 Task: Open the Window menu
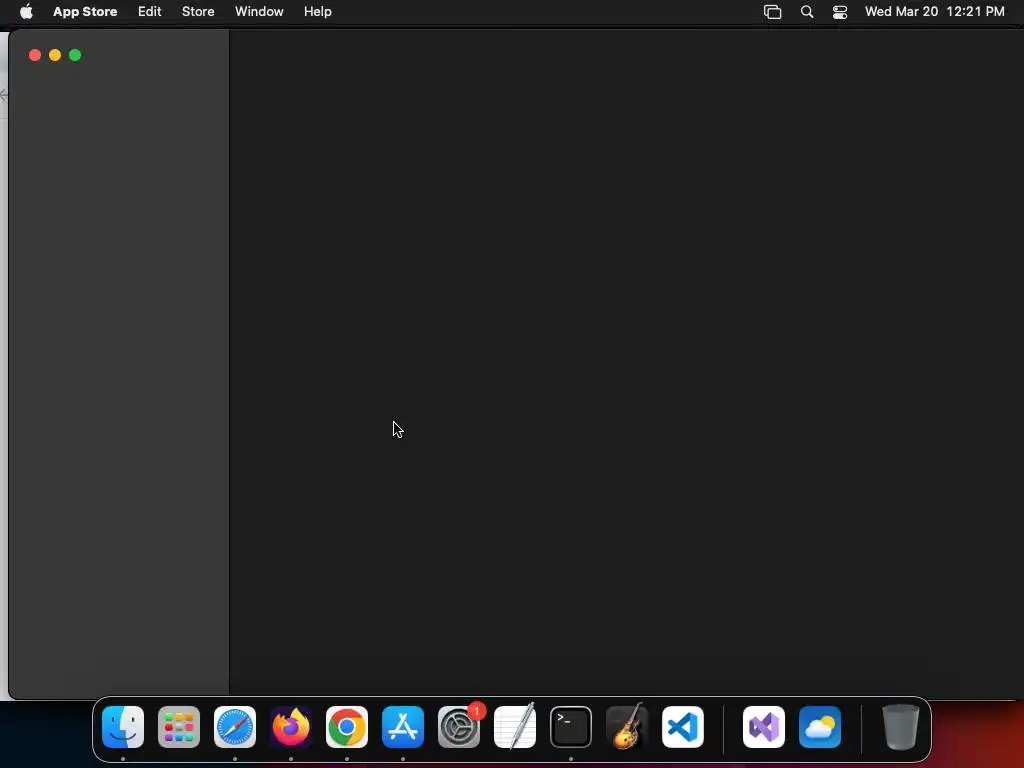tap(259, 11)
